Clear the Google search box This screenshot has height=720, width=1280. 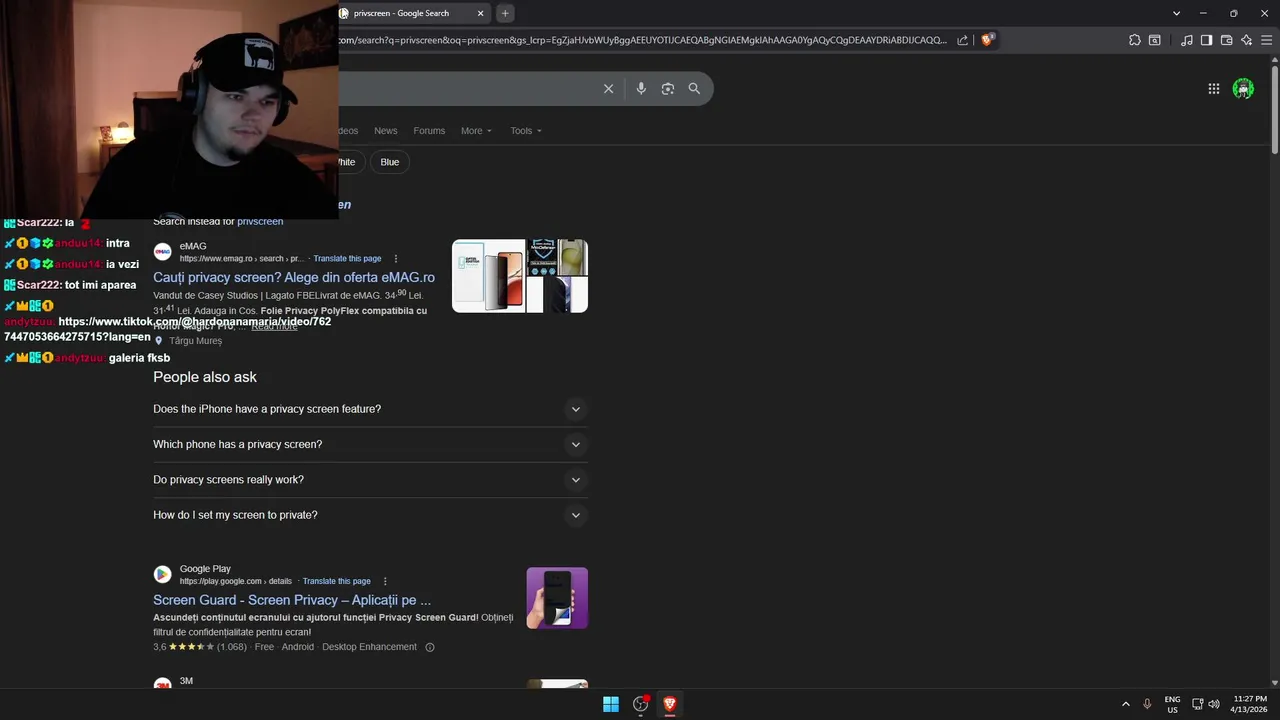pos(608,88)
